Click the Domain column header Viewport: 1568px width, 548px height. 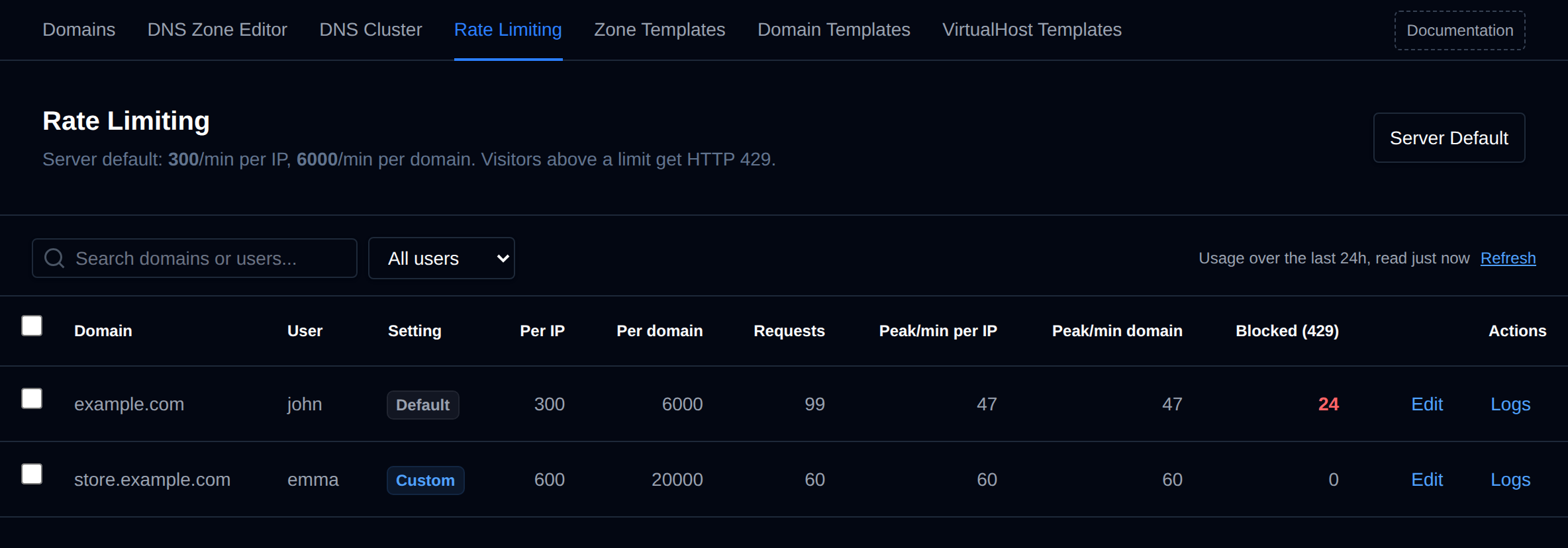(103, 331)
